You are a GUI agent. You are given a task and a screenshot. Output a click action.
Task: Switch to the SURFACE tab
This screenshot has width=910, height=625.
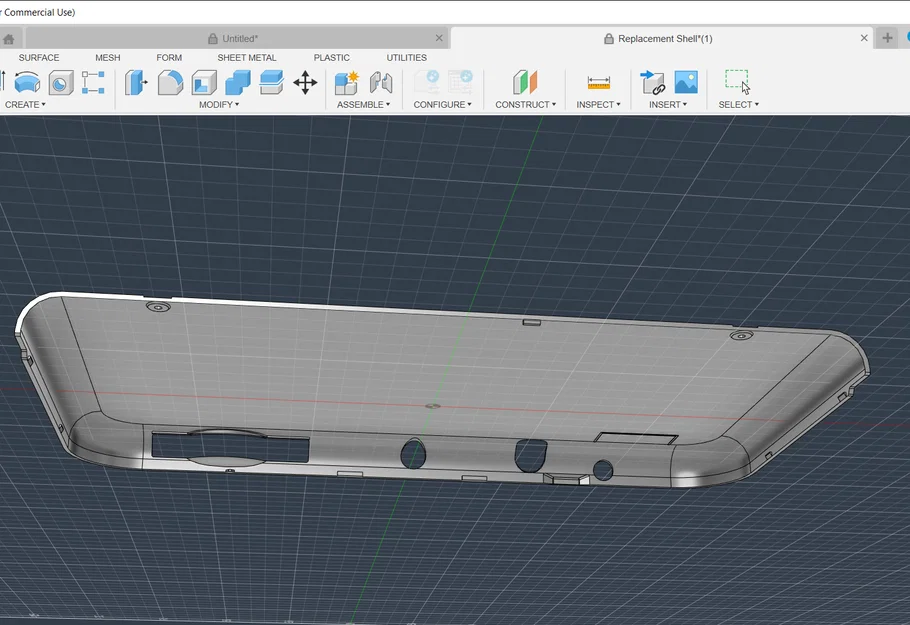point(39,57)
